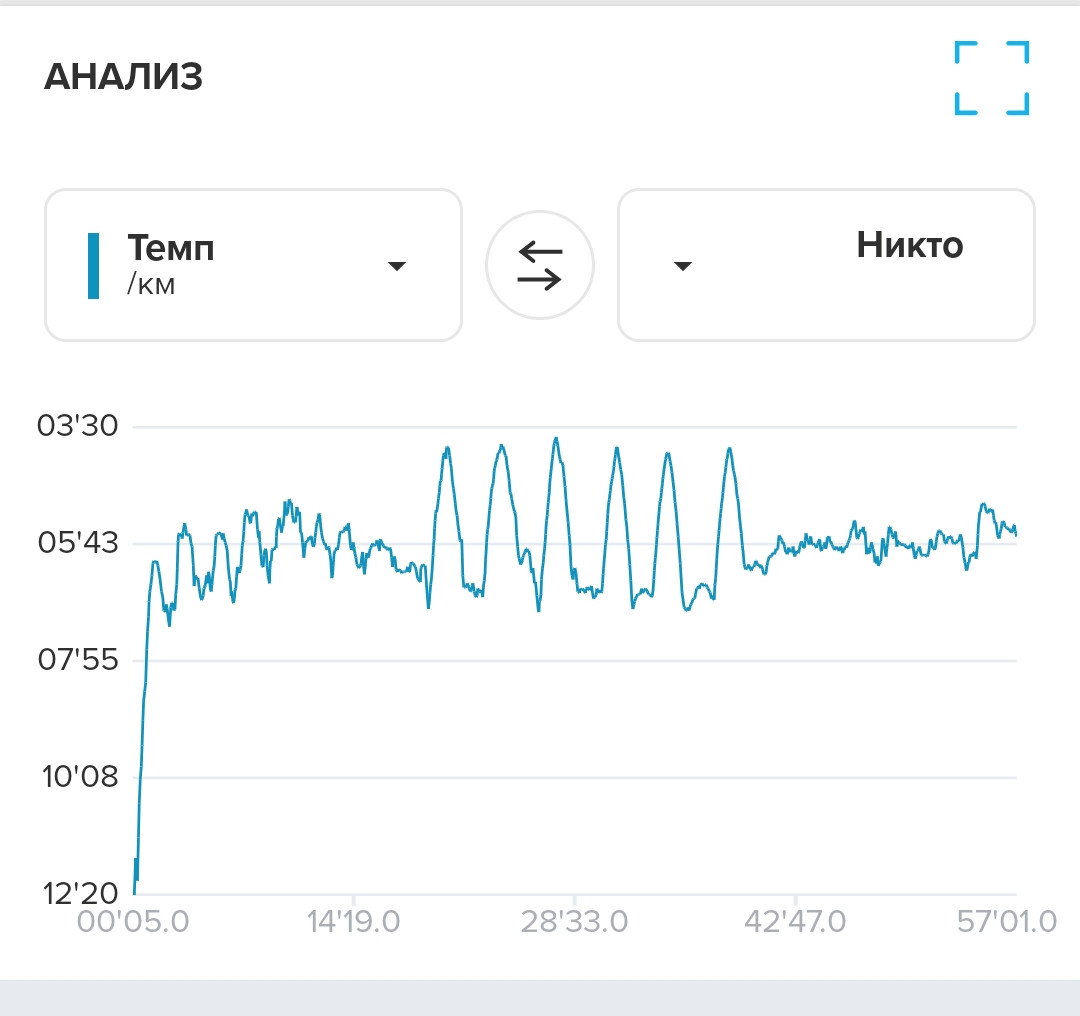This screenshot has height=1016, width=1080.
Task: Open fullscreen chart view icon
Action: 992,78
